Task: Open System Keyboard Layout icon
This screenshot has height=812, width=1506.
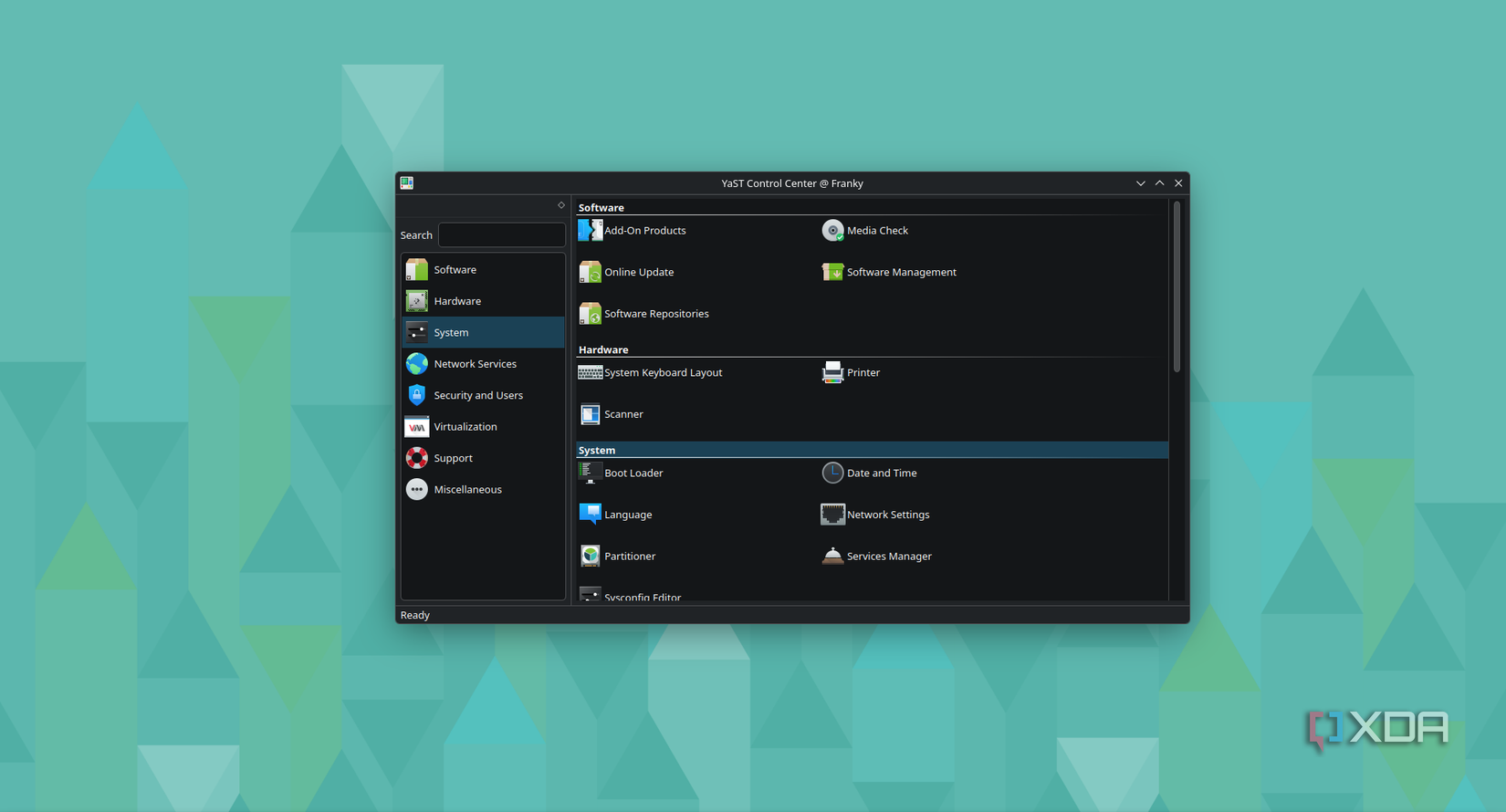Action: coord(591,372)
